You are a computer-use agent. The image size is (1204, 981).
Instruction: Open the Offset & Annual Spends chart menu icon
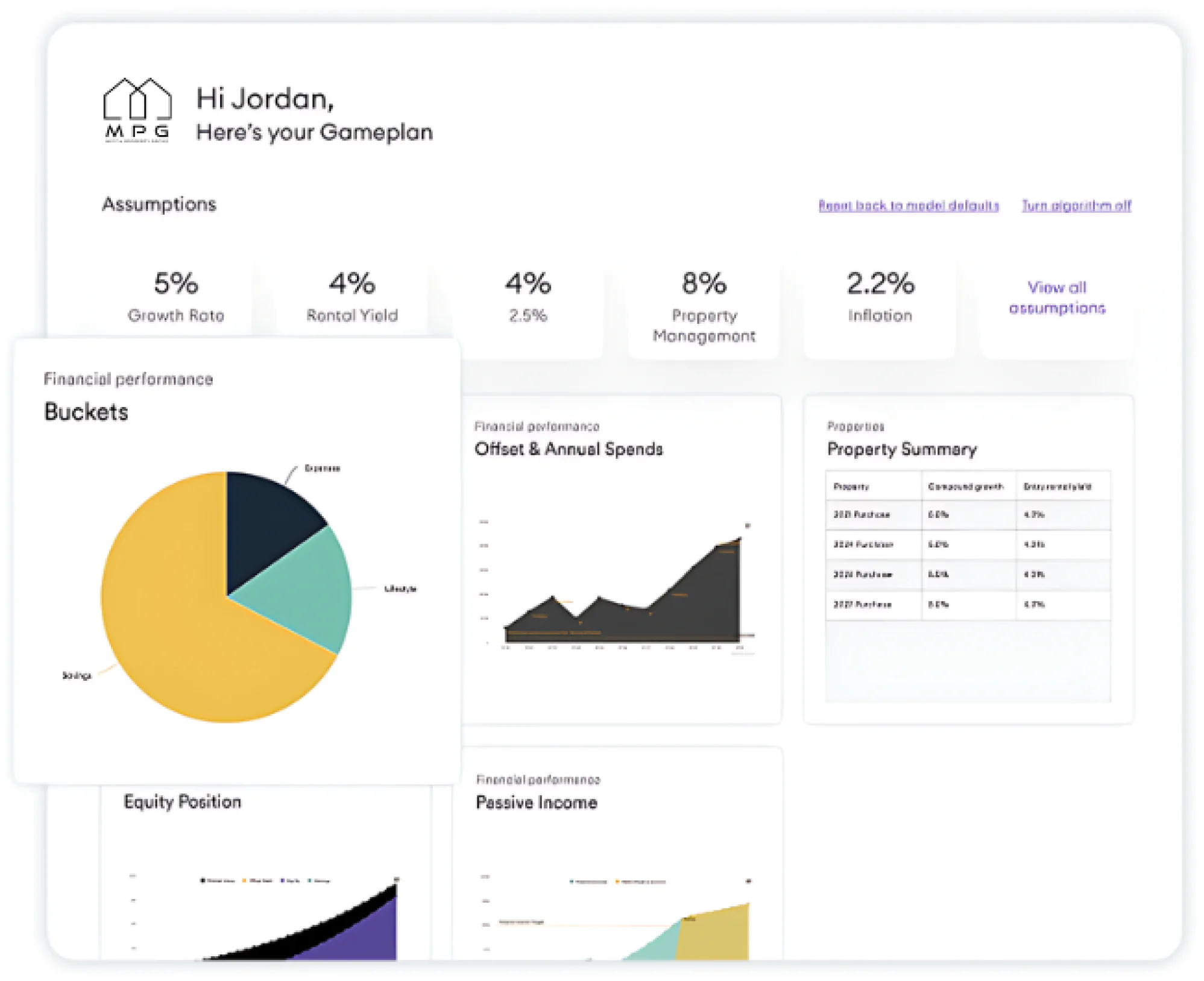(748, 526)
